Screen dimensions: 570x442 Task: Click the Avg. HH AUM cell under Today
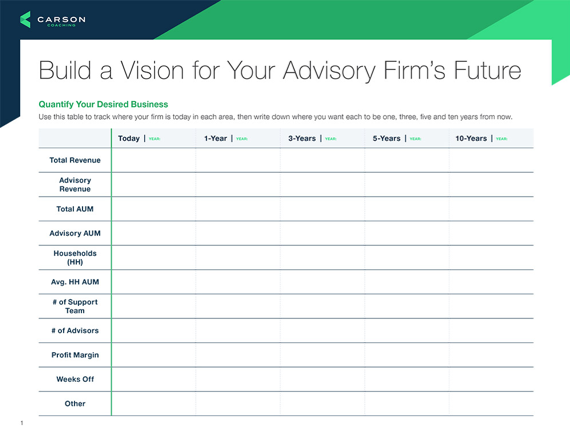(153, 282)
